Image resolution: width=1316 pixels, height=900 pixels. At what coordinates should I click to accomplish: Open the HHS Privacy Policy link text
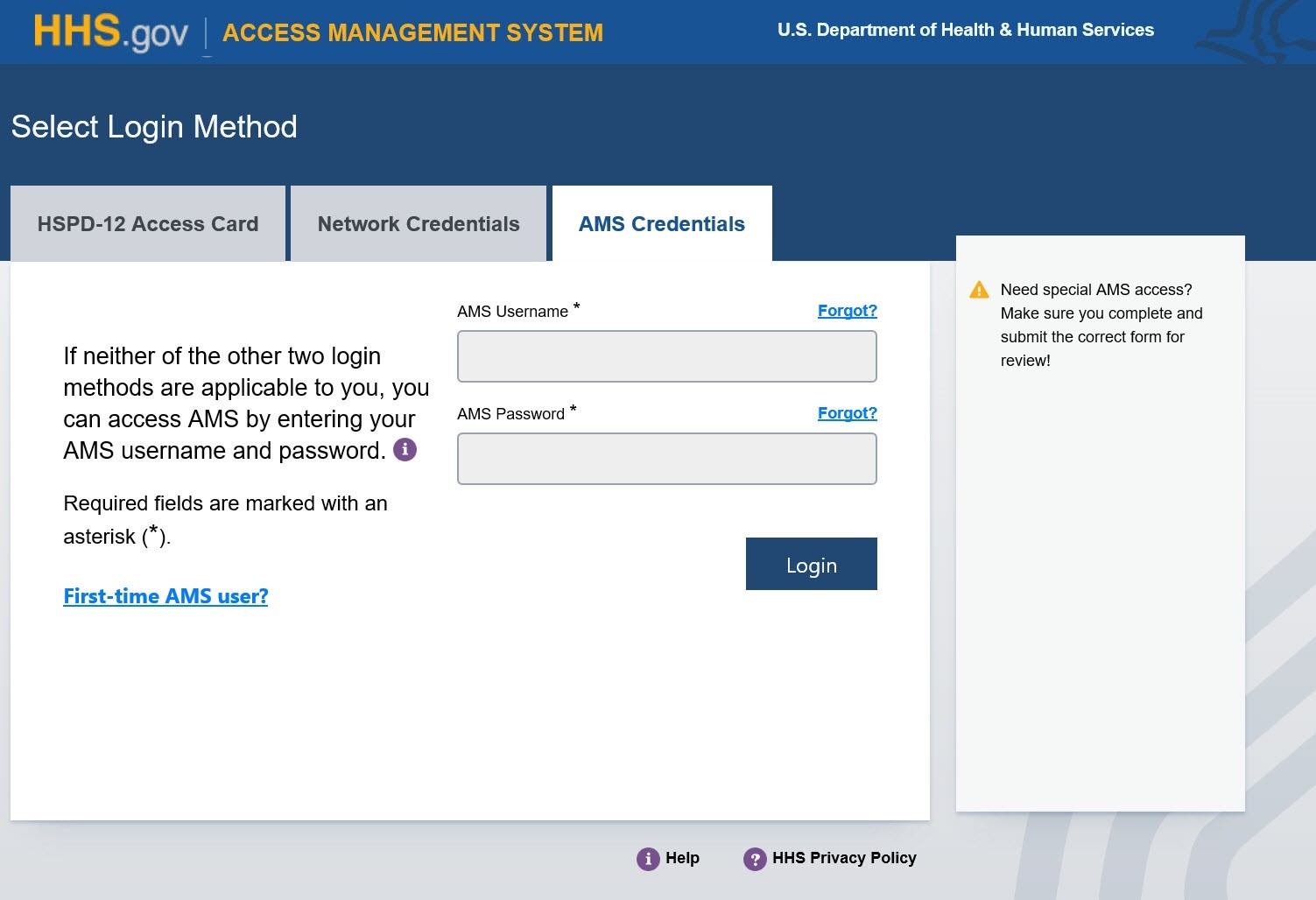pyautogui.click(x=844, y=858)
